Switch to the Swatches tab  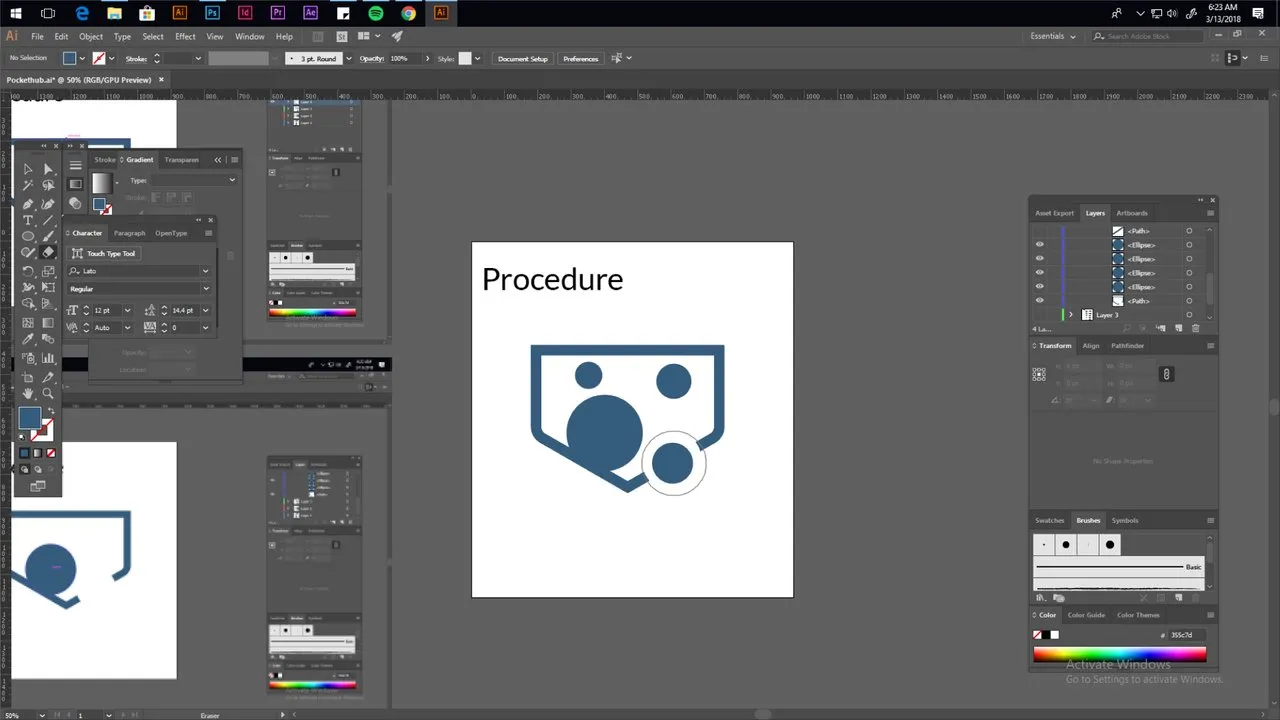1050,521
